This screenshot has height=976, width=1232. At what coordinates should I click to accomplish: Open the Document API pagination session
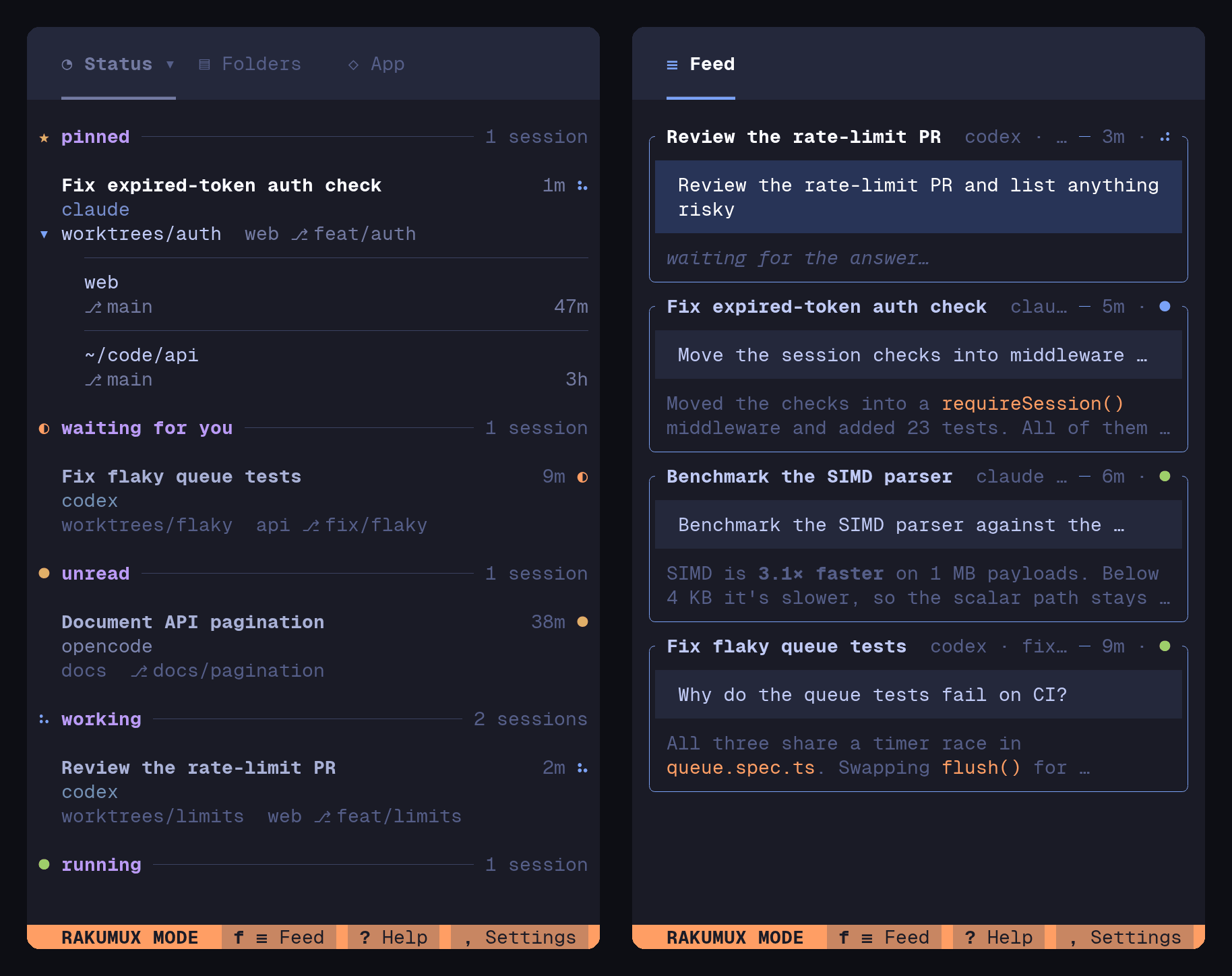tap(313, 646)
